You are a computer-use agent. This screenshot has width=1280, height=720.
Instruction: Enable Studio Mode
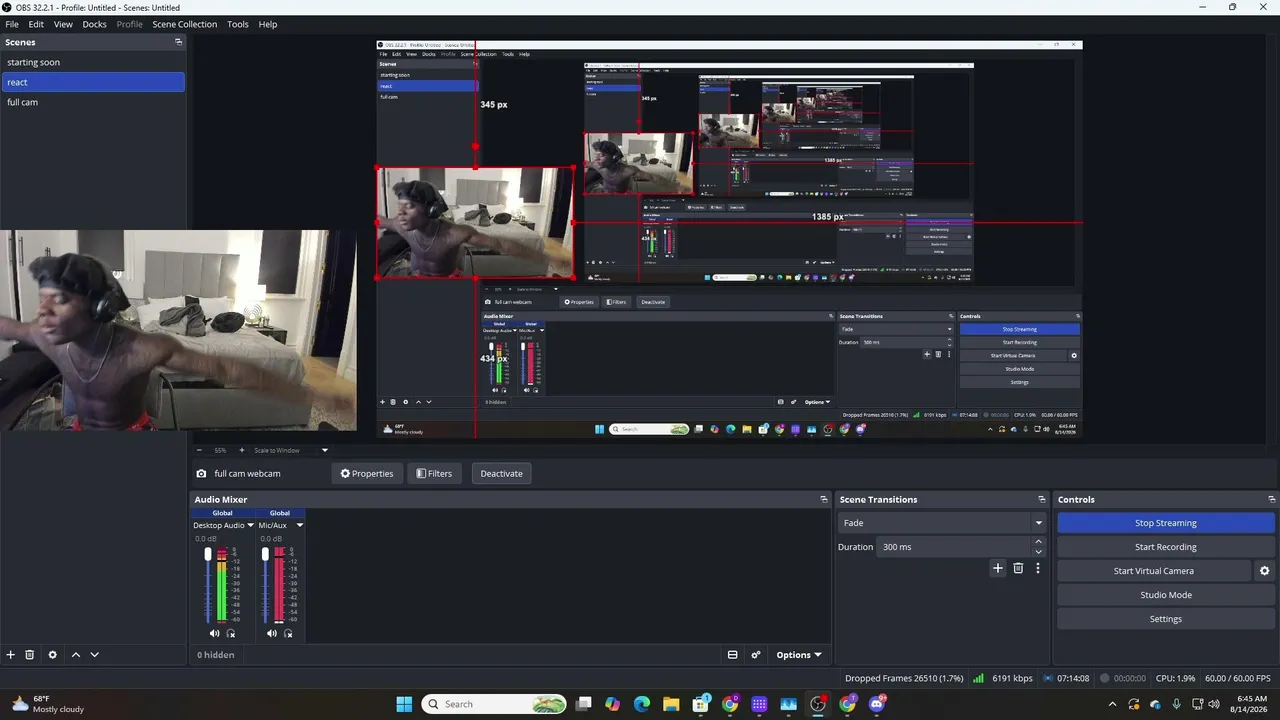click(1165, 595)
